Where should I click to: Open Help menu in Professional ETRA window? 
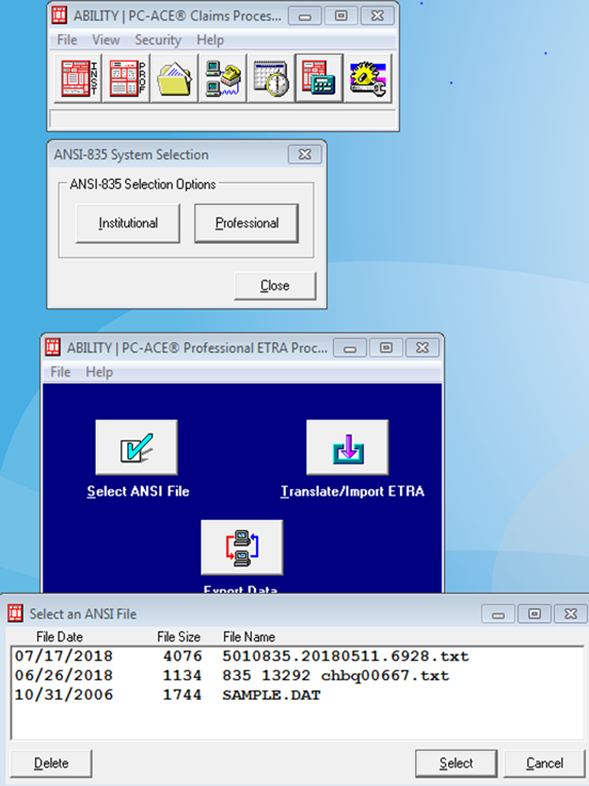[x=99, y=372]
